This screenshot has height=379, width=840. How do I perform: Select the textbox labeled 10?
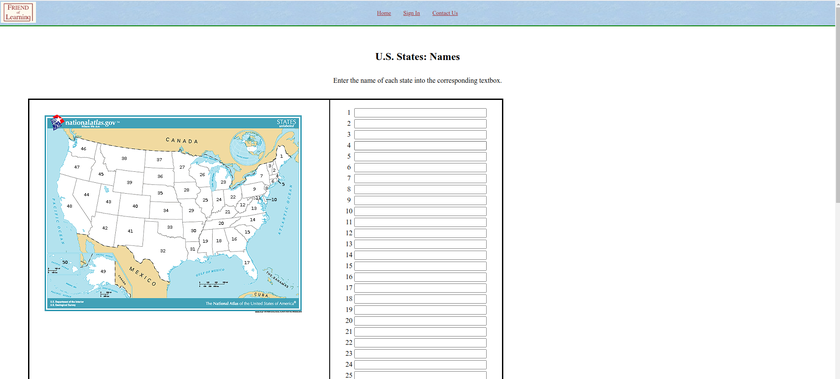pyautogui.click(x=420, y=211)
